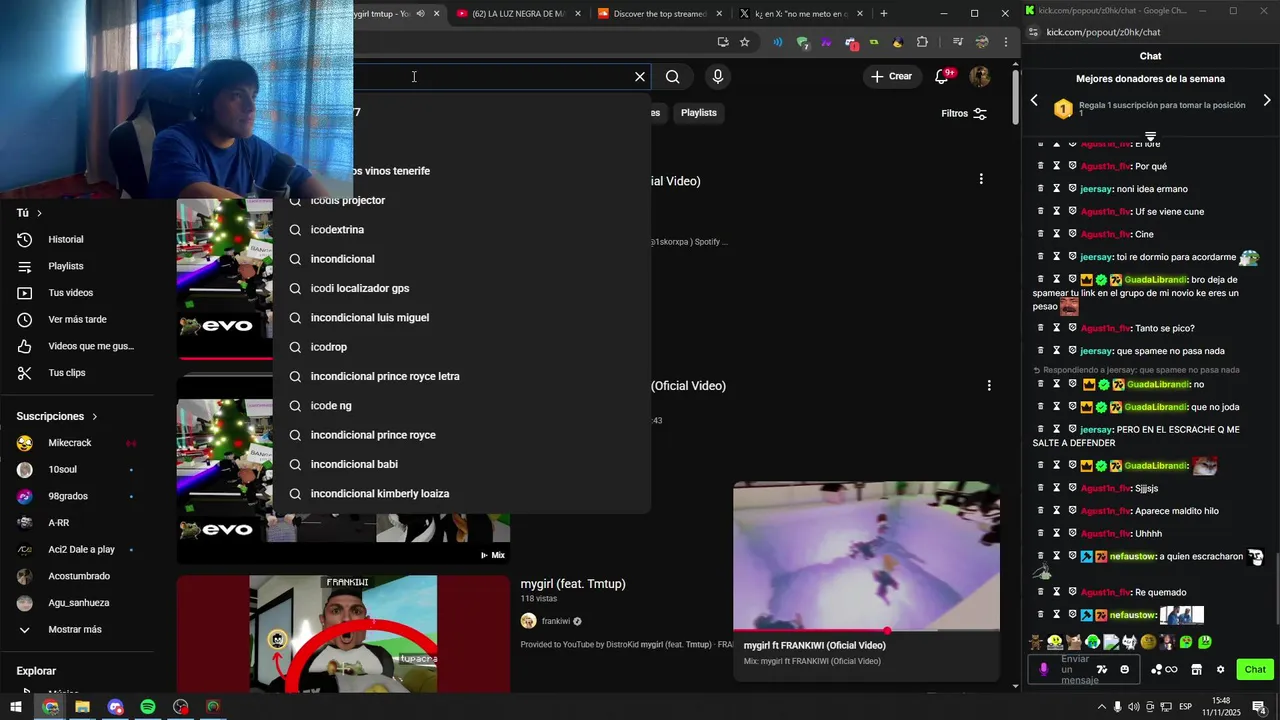This screenshot has height=720, width=1280.
Task: Collapse the donors panel handle
Action: pos(1150,136)
